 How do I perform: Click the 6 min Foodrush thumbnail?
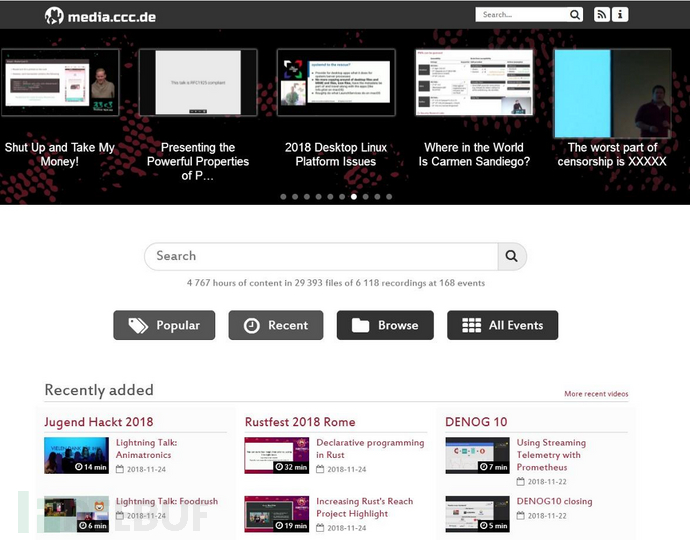point(77,514)
